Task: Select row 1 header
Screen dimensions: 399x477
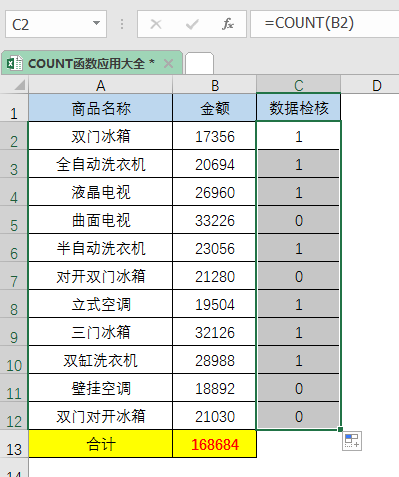Action: point(14,108)
